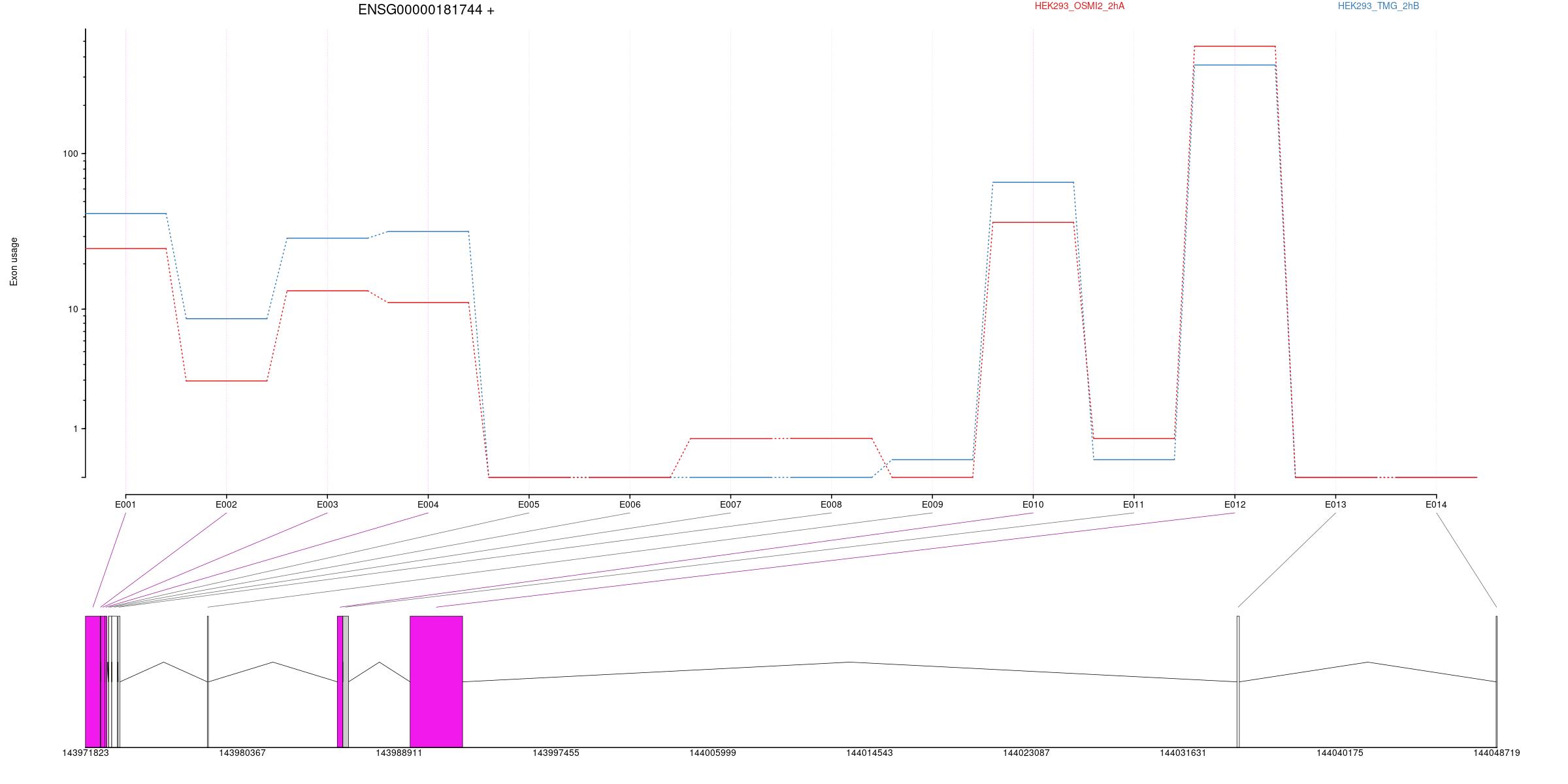Image resolution: width=1568 pixels, height=784 pixels.
Task: Click genomic coordinate 144005999
Action: click(x=713, y=753)
